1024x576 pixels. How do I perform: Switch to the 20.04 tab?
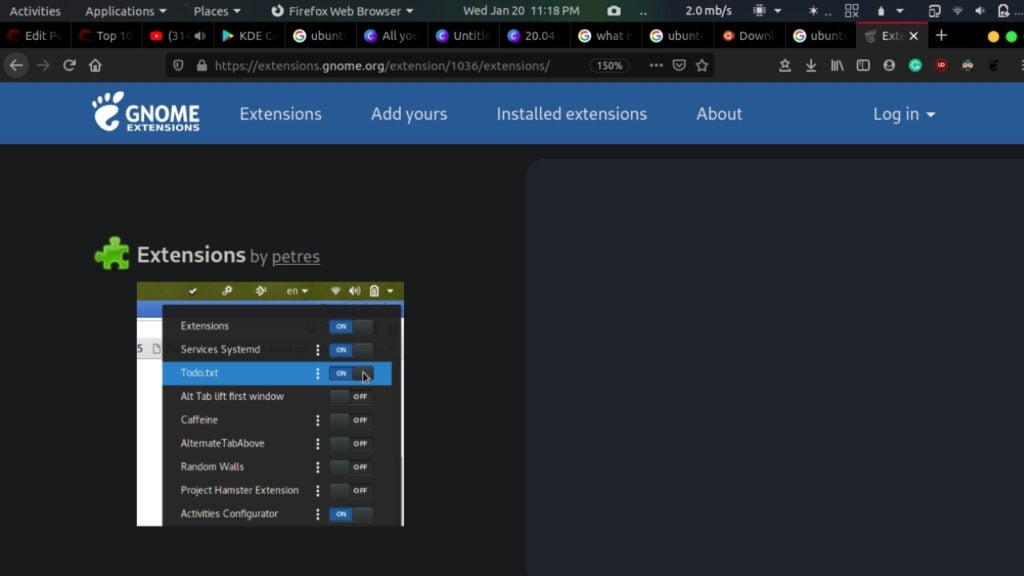[x=534, y=36]
